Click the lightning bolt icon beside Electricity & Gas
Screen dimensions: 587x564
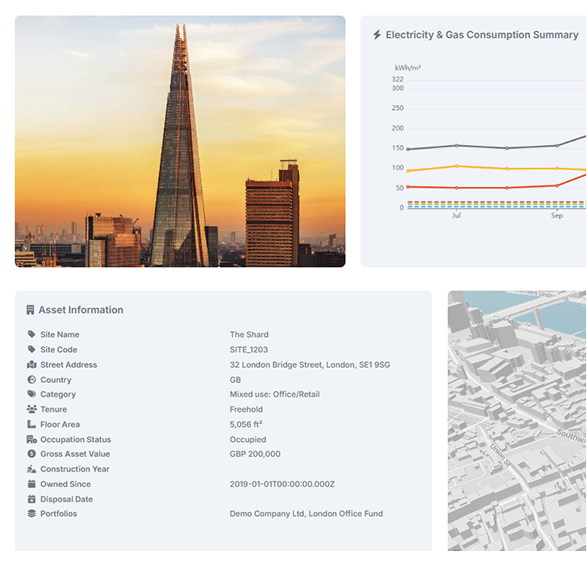[377, 35]
